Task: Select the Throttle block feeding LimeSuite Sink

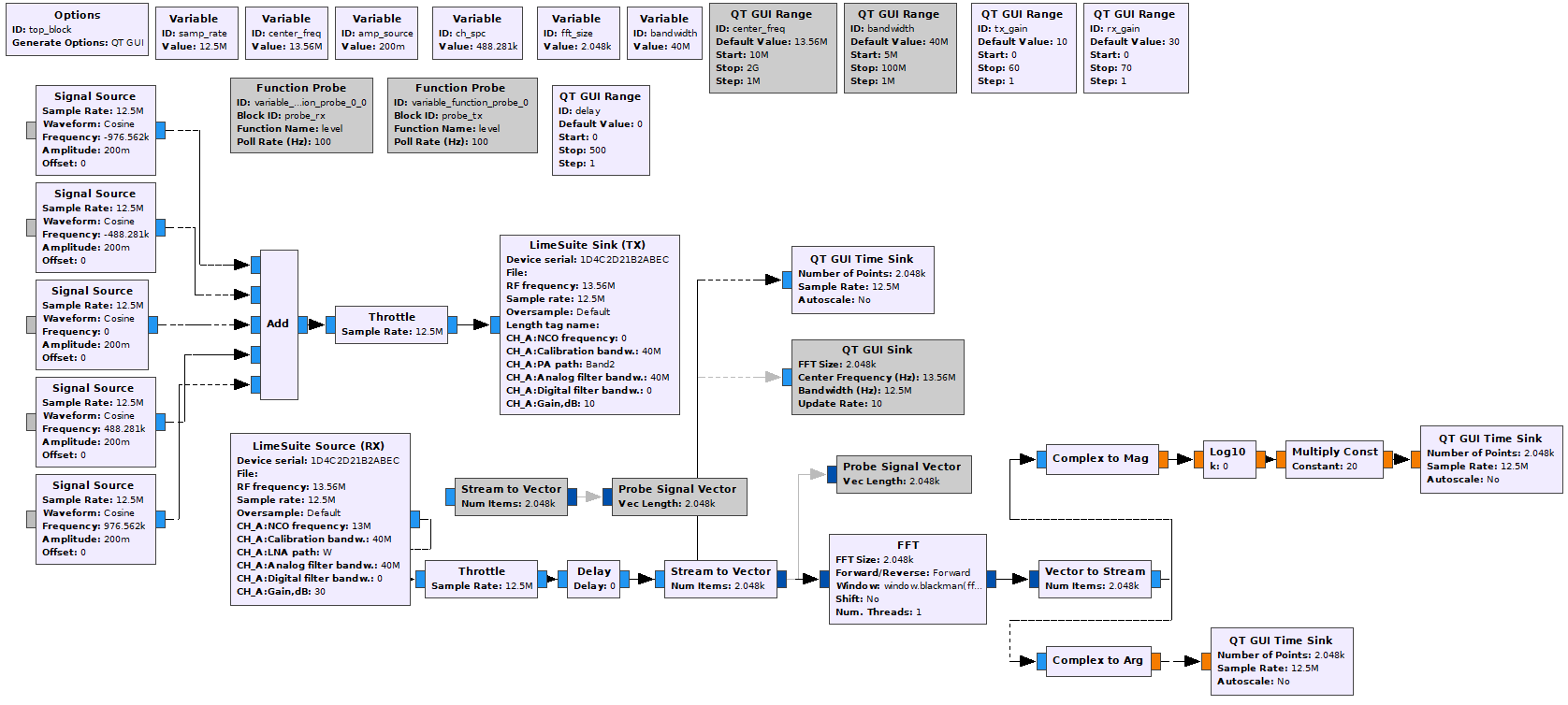Action: [x=391, y=325]
